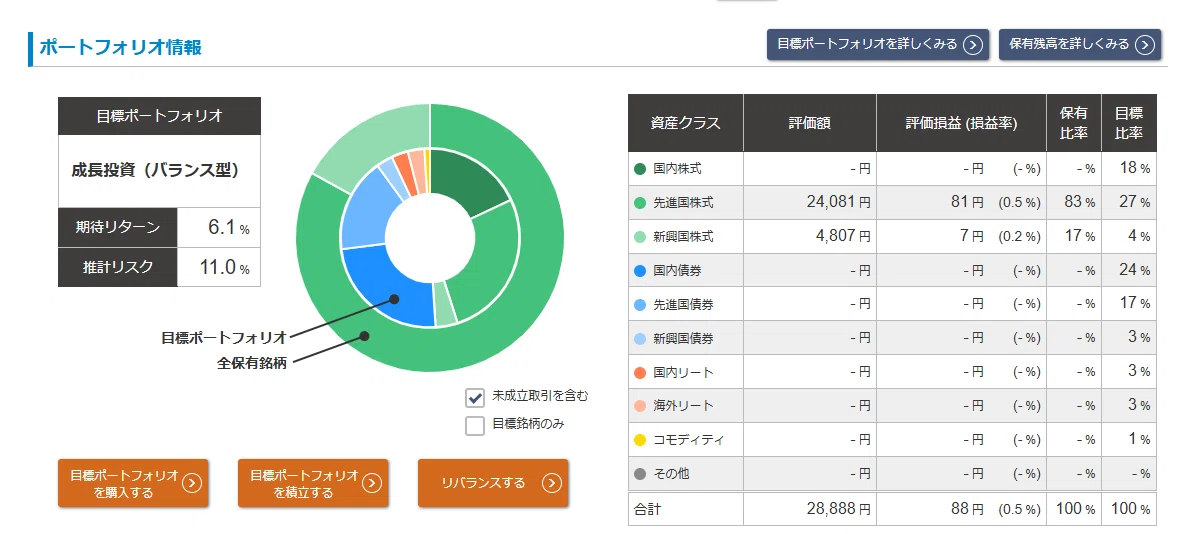1178x534 pixels.
Task: Click 18% target ratio of 国内株式
Action: point(1129,169)
